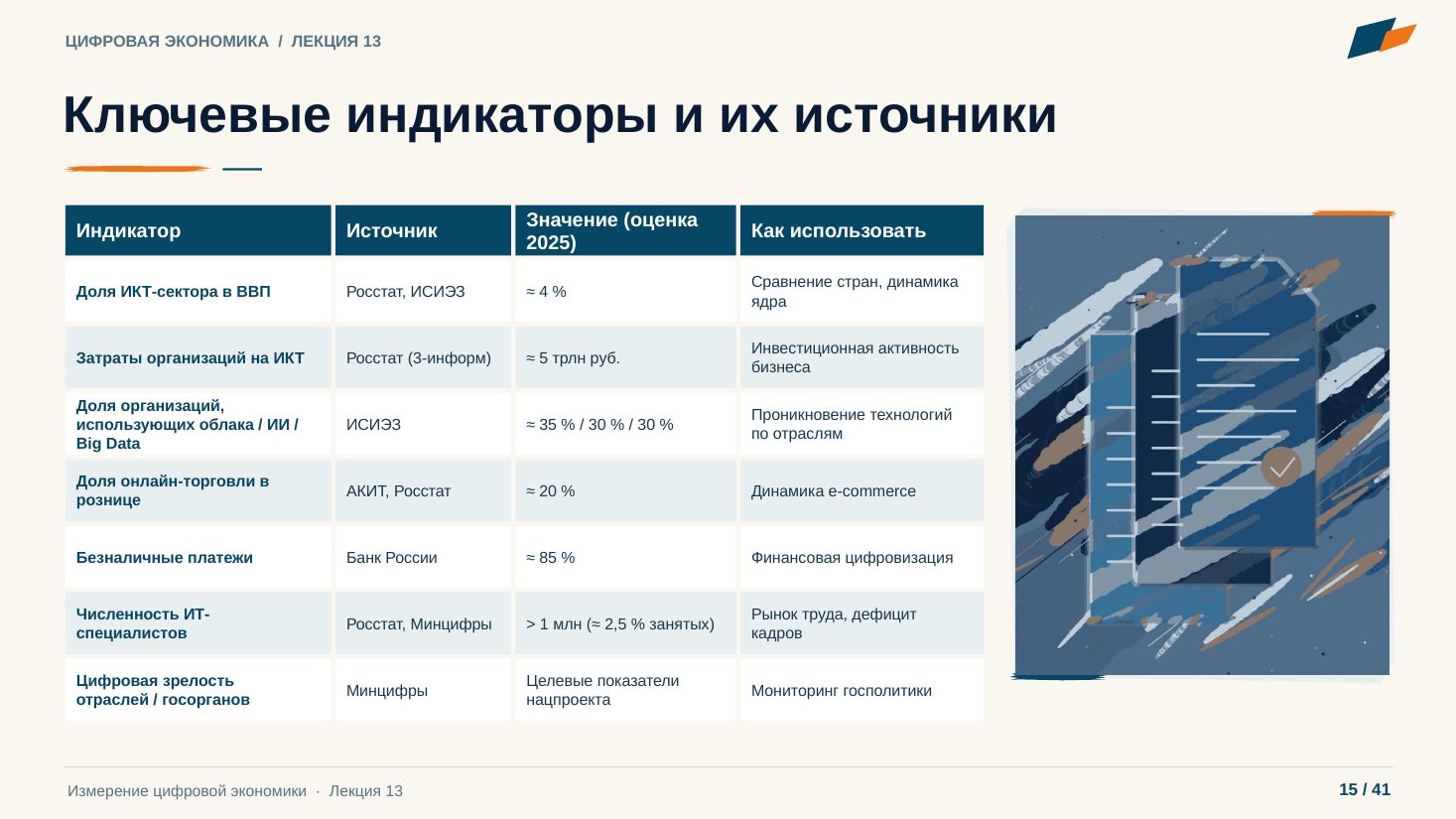Select the cell about organizations using облака / ИИ / Big Data
The image size is (1456, 819).
click(199, 425)
